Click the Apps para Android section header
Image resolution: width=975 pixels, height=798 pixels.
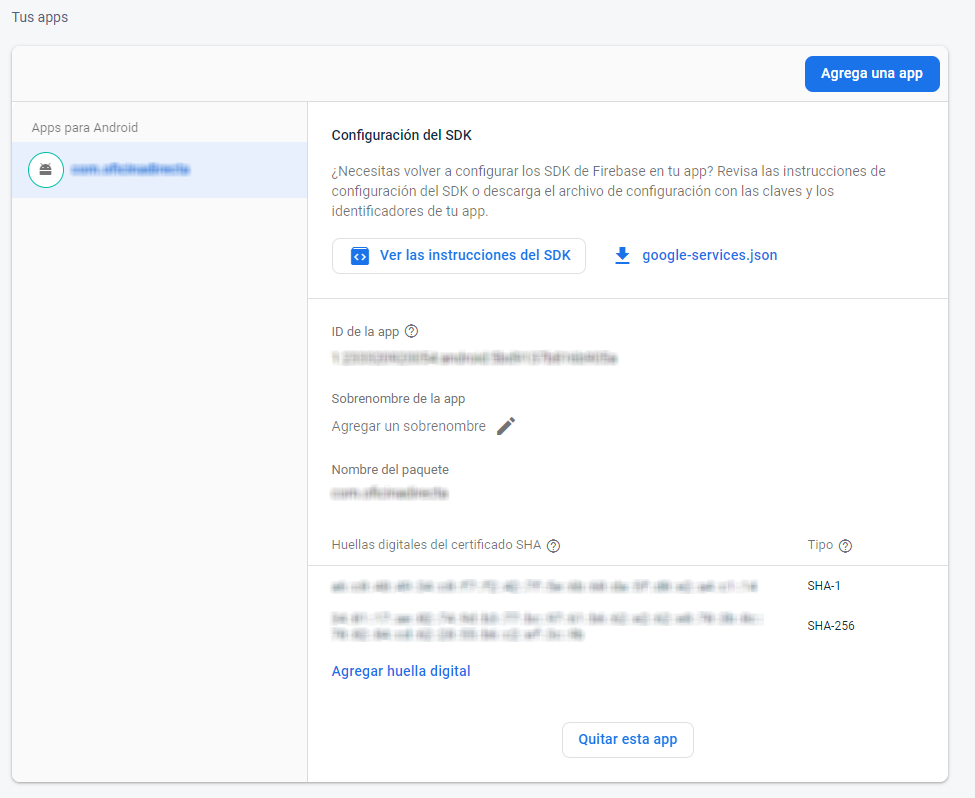tap(85, 128)
